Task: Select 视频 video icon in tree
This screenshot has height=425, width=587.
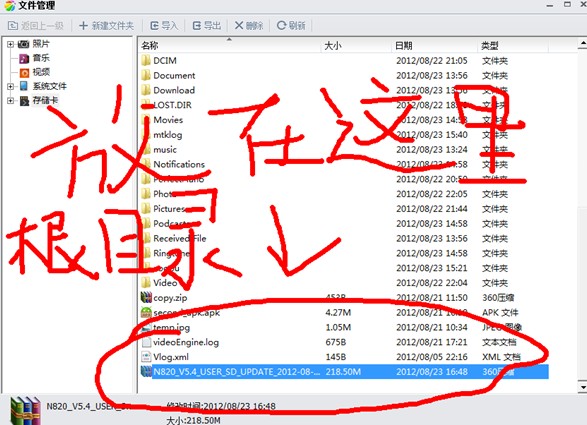Action: (x=24, y=73)
